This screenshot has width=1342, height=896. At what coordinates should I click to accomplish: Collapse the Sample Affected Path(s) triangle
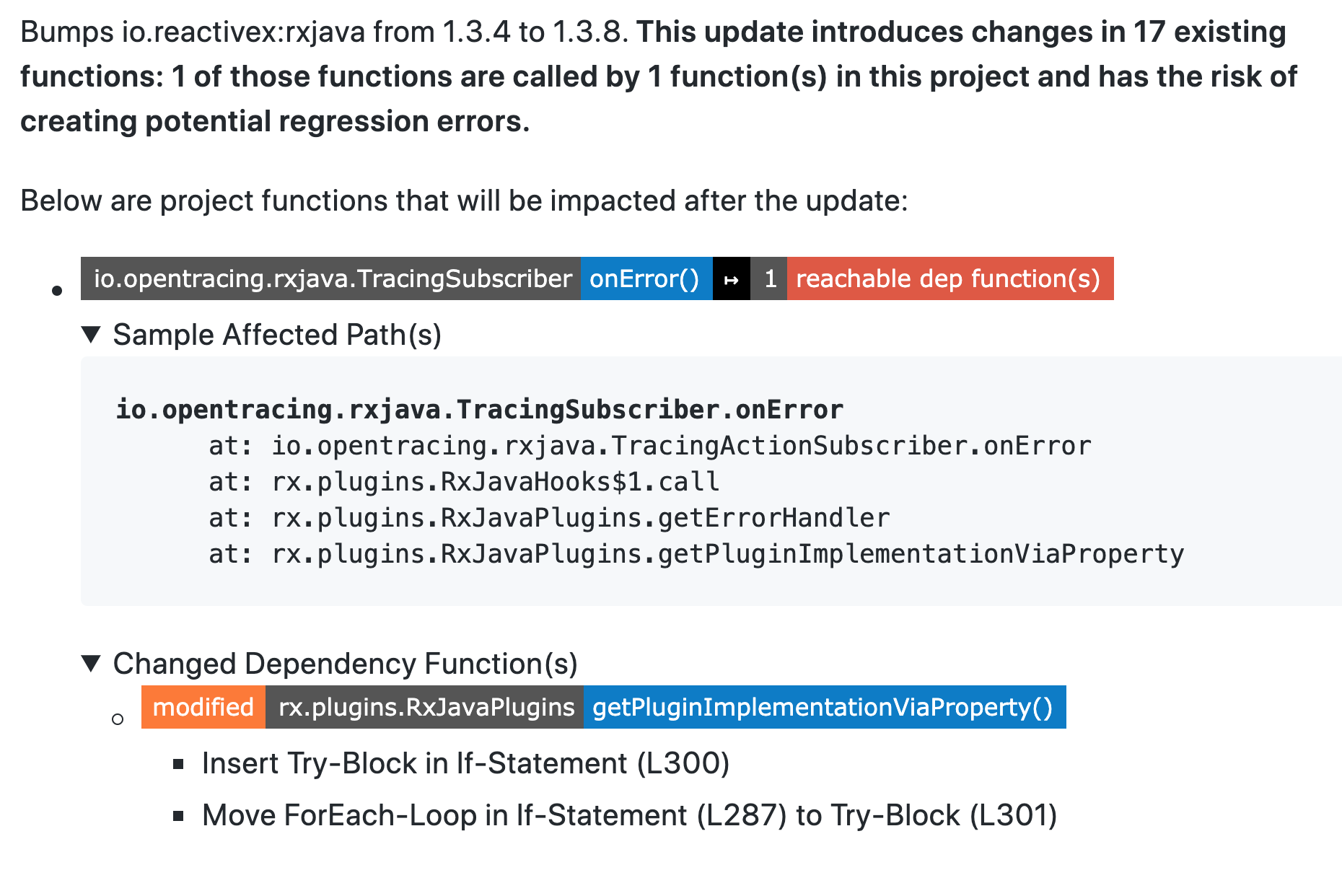pyautogui.click(x=91, y=335)
